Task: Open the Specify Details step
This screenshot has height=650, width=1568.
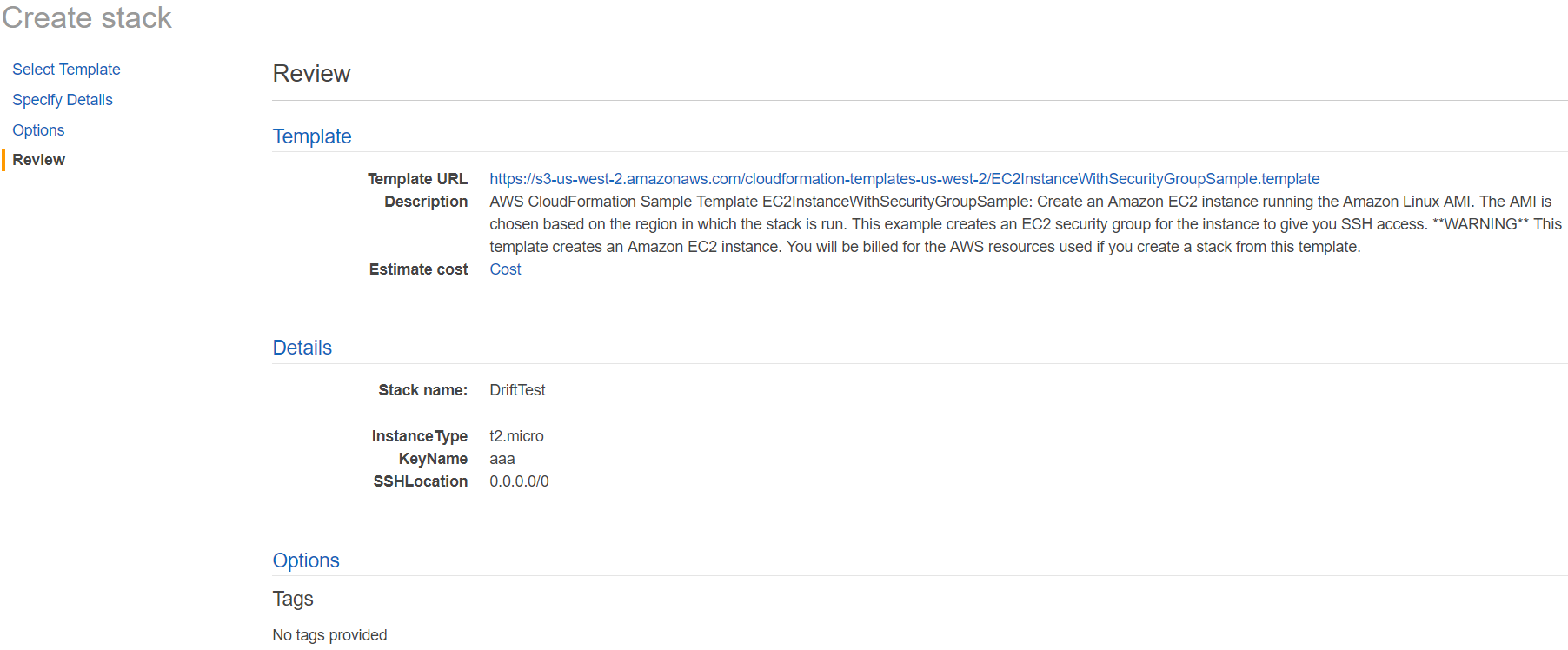Action: 63,100
